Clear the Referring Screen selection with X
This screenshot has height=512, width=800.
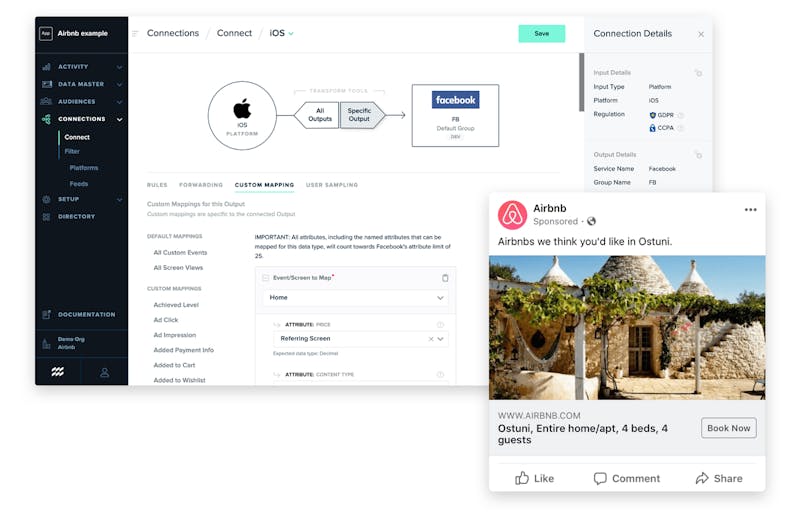point(431,339)
